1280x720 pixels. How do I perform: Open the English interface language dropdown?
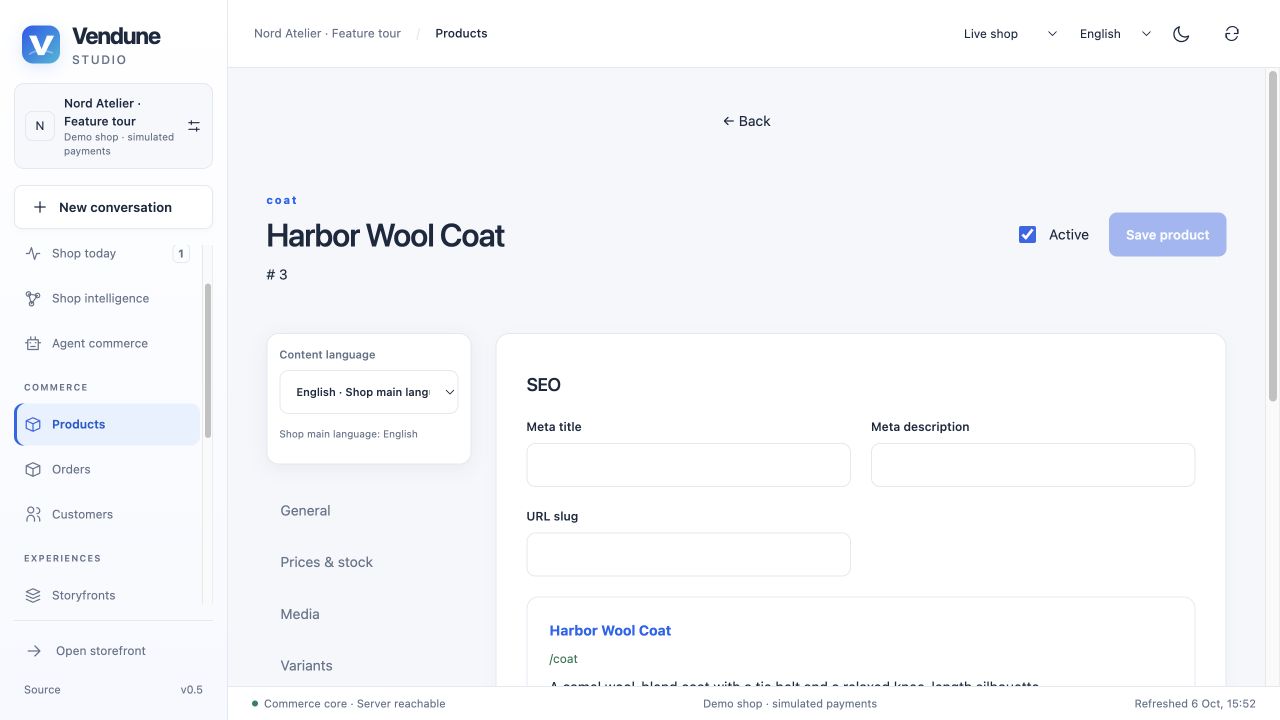pos(1114,34)
